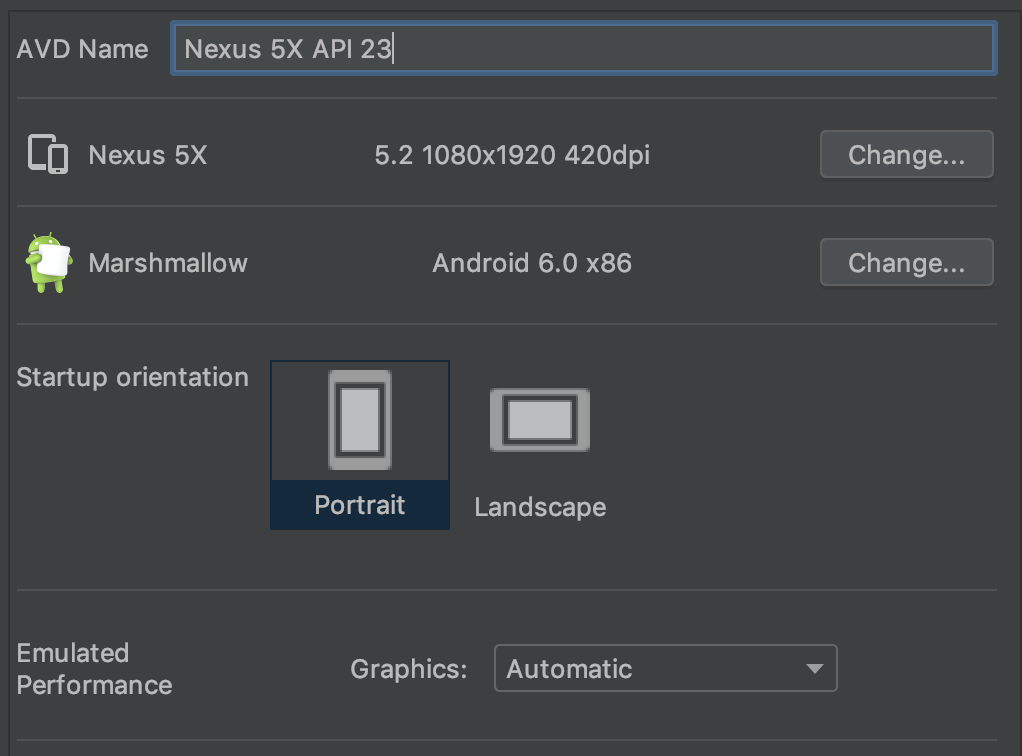
Task: Change the Nexus 5X hardware device
Action: click(906, 155)
